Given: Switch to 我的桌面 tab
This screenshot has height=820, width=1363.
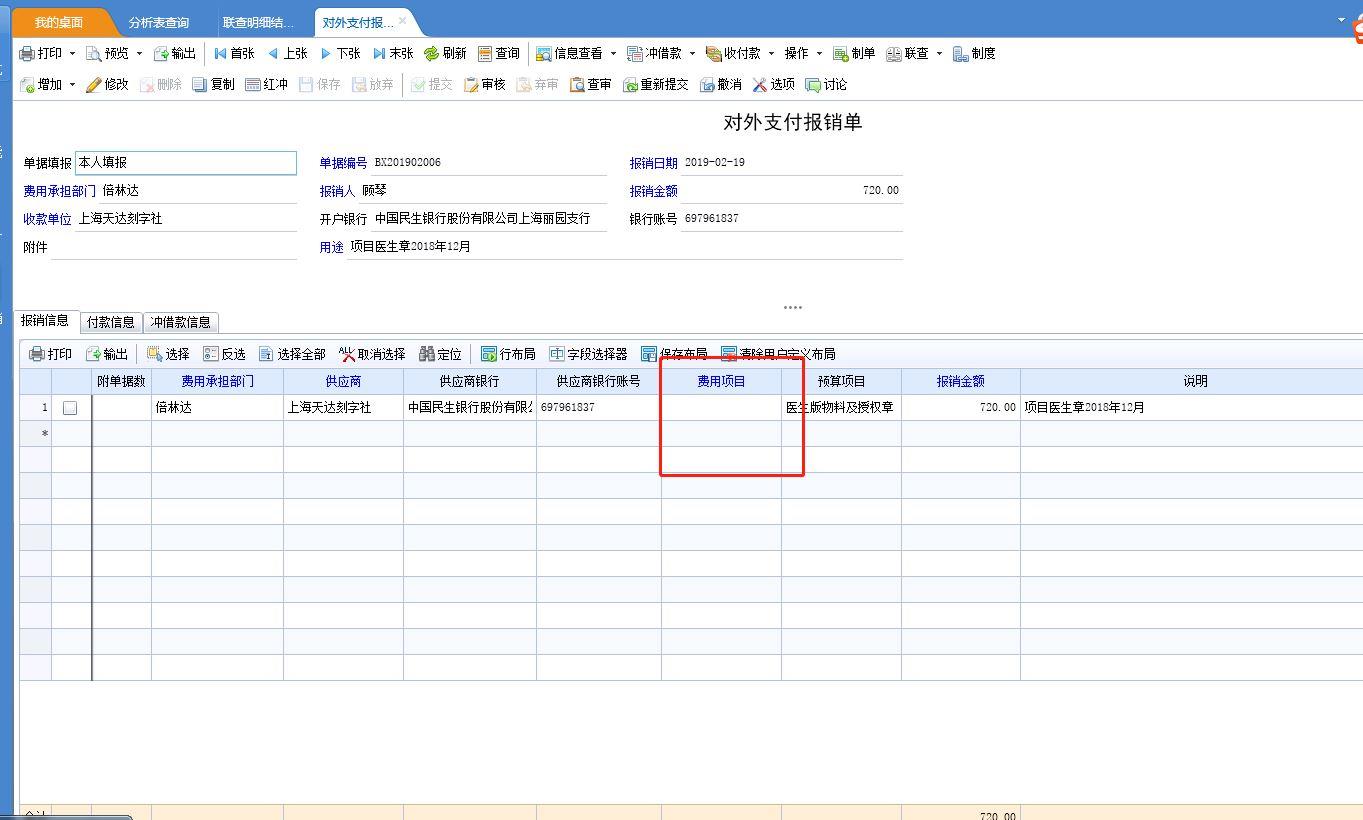Looking at the screenshot, I should [x=59, y=22].
